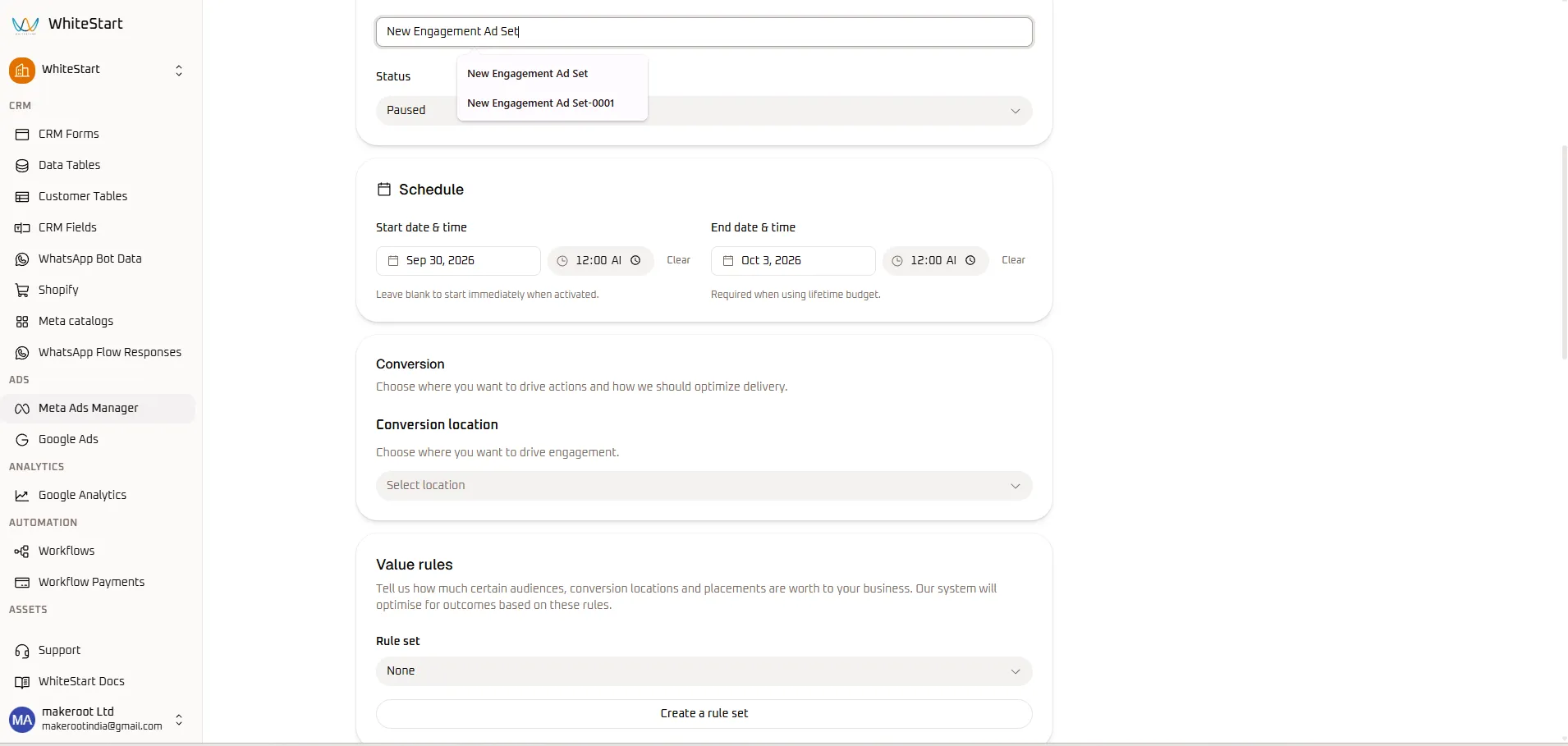The height and width of the screenshot is (746, 1568).
Task: Open the Status dropdown showing Paused
Action: pyautogui.click(x=704, y=111)
